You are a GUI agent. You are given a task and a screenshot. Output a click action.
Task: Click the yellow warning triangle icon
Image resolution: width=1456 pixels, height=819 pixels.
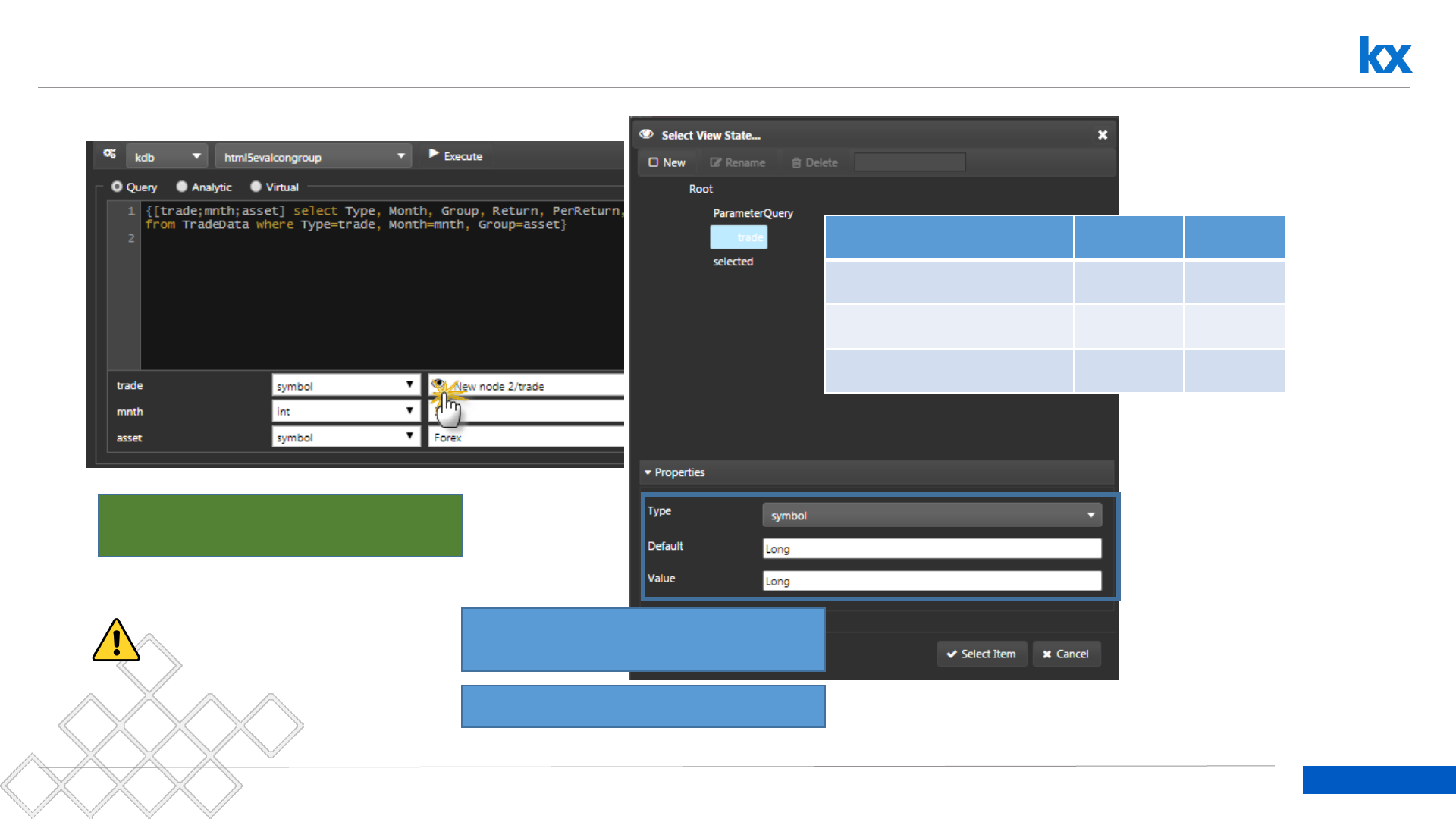point(116,642)
